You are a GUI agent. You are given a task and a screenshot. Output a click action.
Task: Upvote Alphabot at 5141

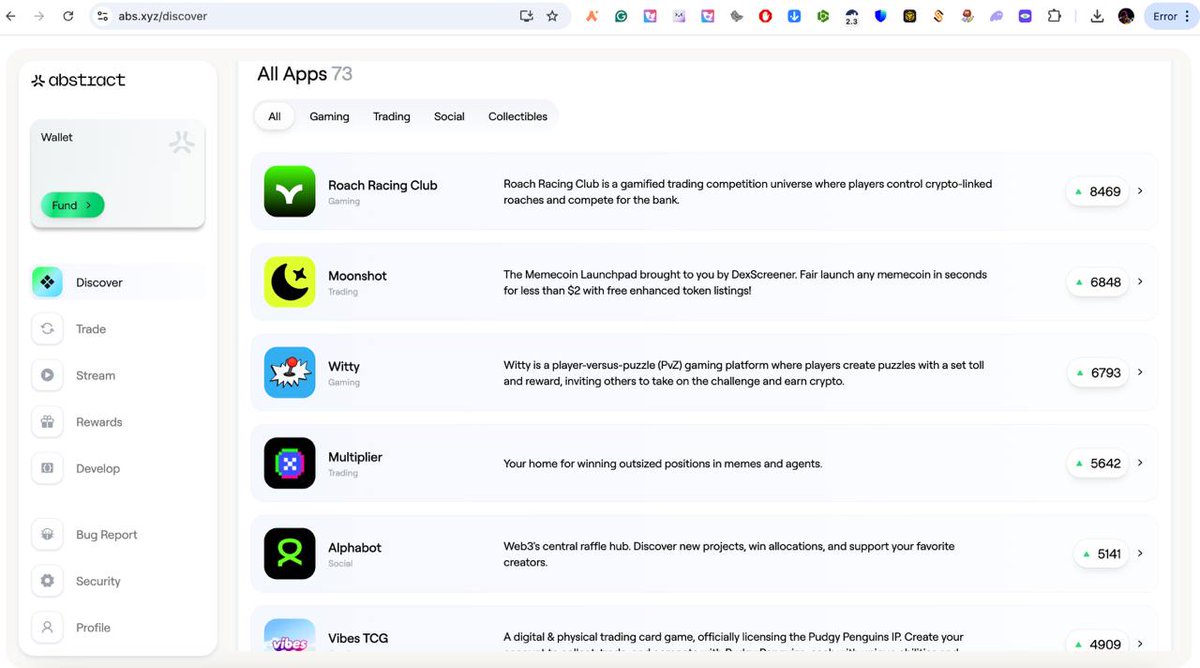point(1101,554)
